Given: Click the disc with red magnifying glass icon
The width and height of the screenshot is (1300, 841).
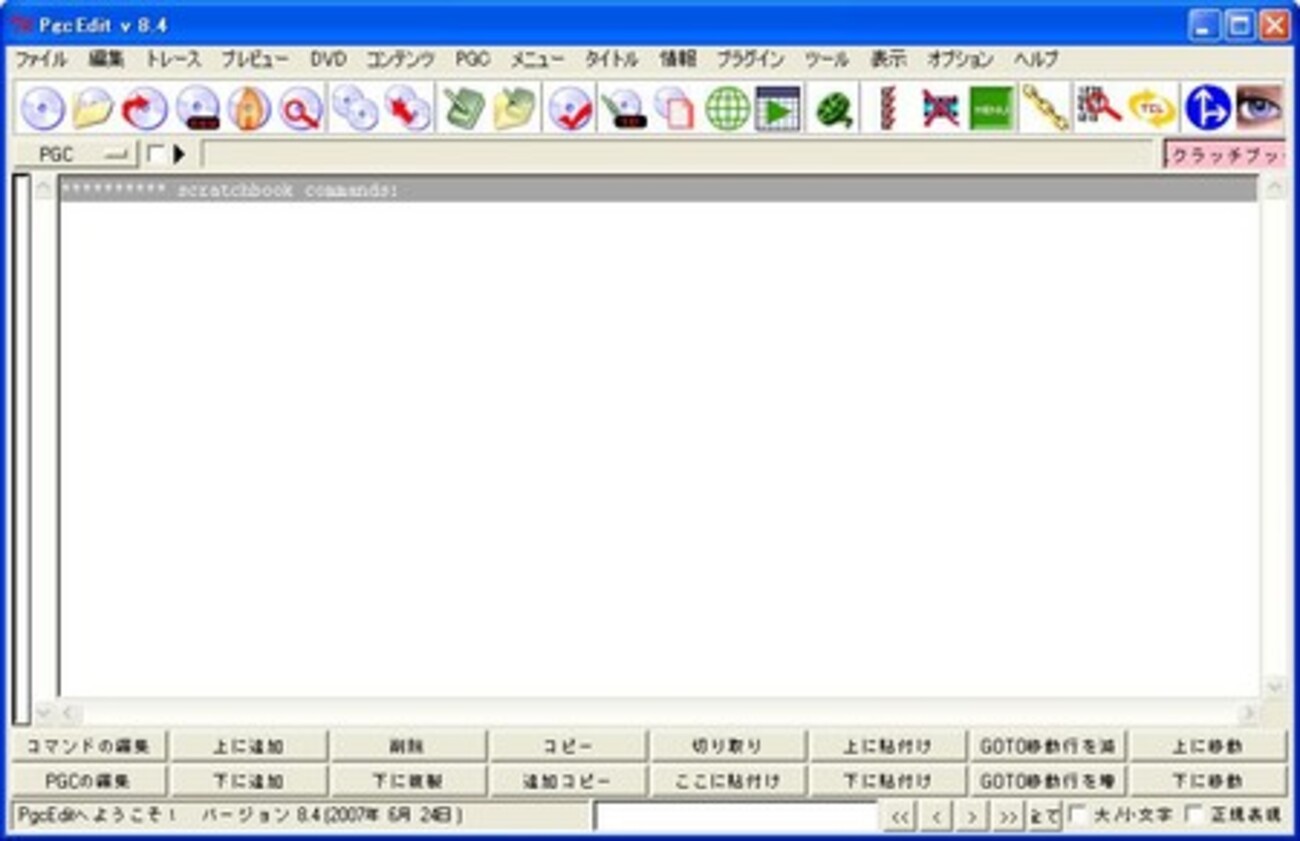Looking at the screenshot, I should (299, 108).
